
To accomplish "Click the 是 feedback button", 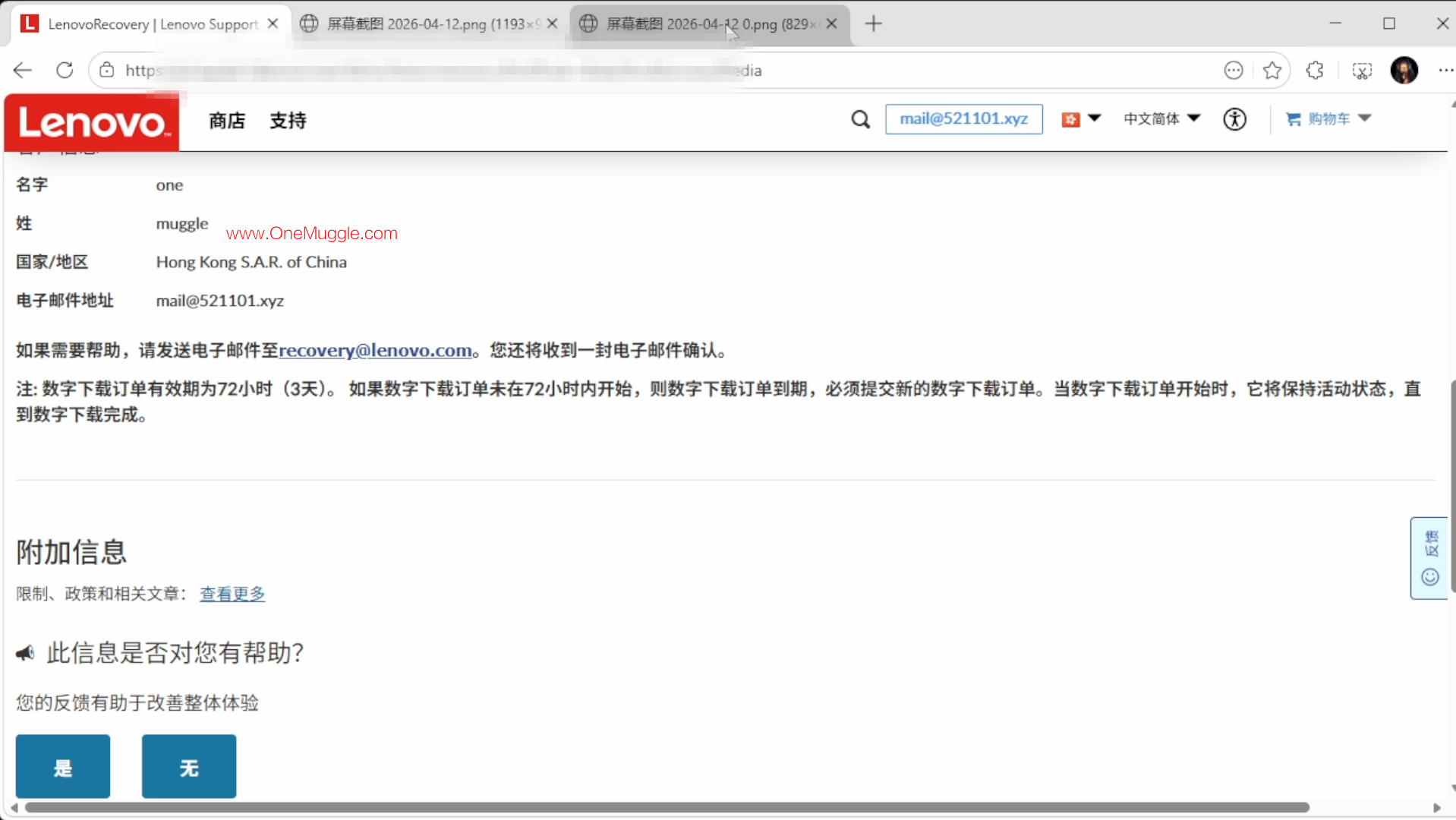I will pyautogui.click(x=63, y=767).
